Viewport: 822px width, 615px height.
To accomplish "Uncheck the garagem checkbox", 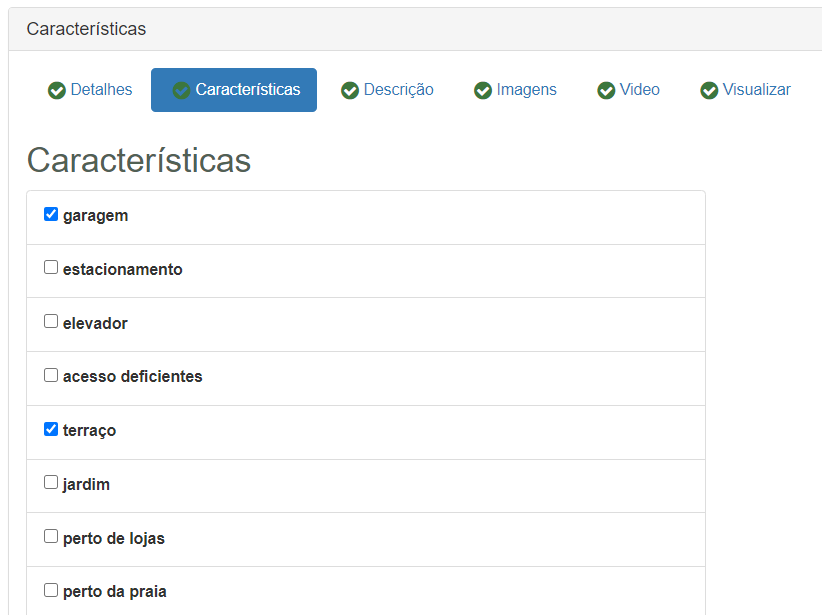I will [x=51, y=214].
